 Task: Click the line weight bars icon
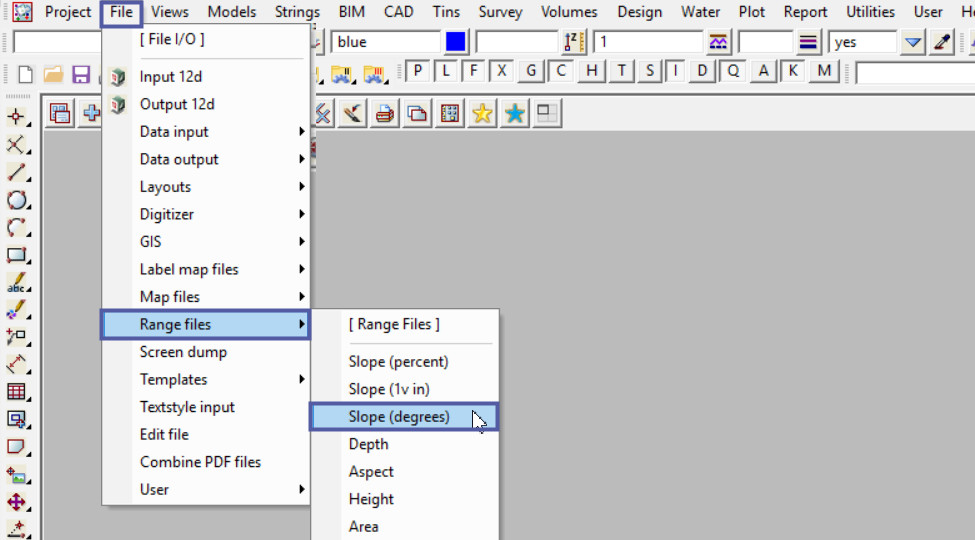click(x=808, y=42)
